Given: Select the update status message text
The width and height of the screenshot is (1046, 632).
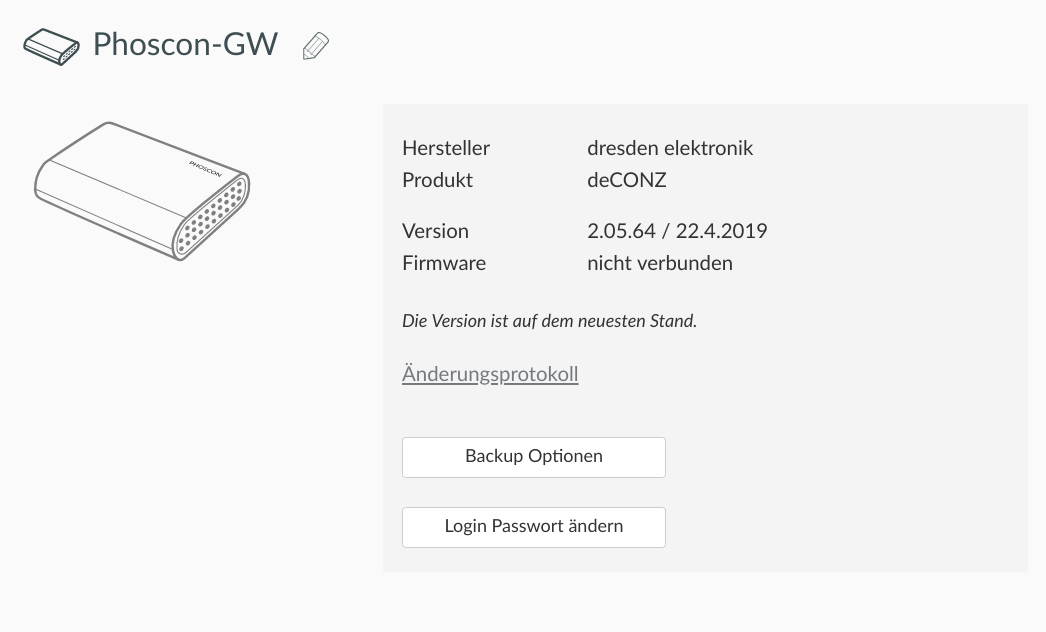Looking at the screenshot, I should 549,321.
